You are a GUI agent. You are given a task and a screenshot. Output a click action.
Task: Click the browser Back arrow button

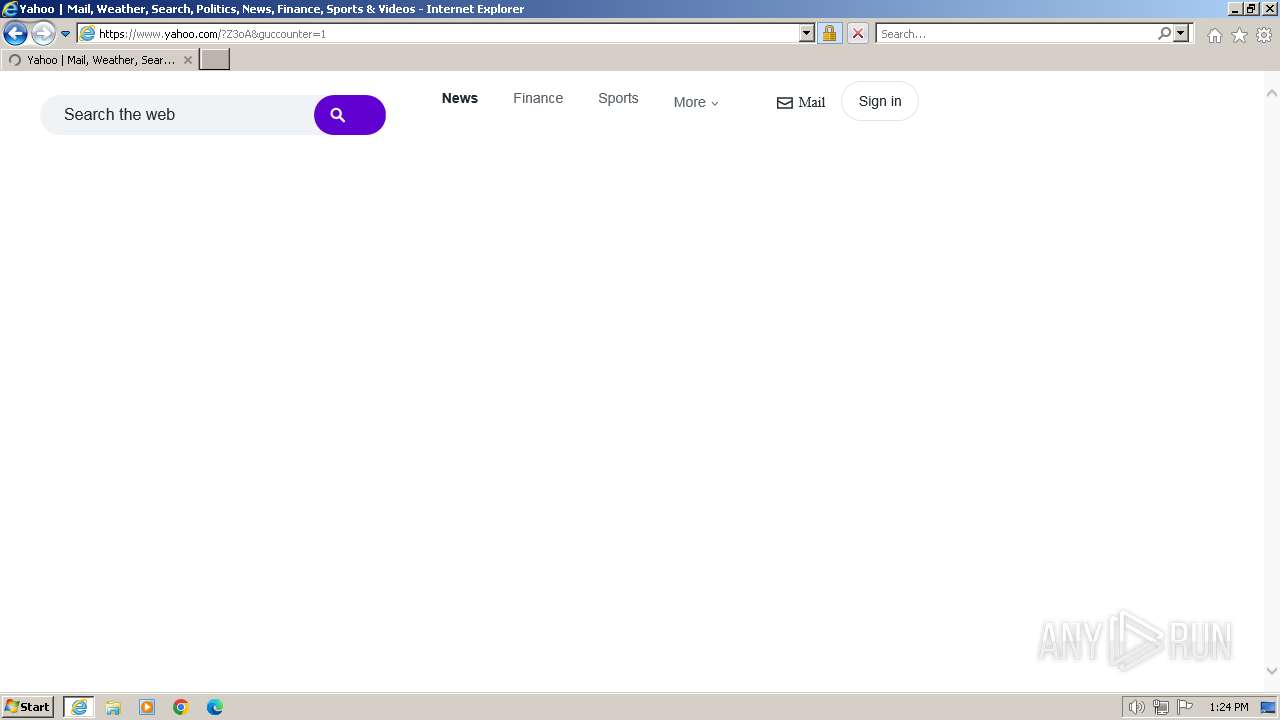tap(15, 33)
